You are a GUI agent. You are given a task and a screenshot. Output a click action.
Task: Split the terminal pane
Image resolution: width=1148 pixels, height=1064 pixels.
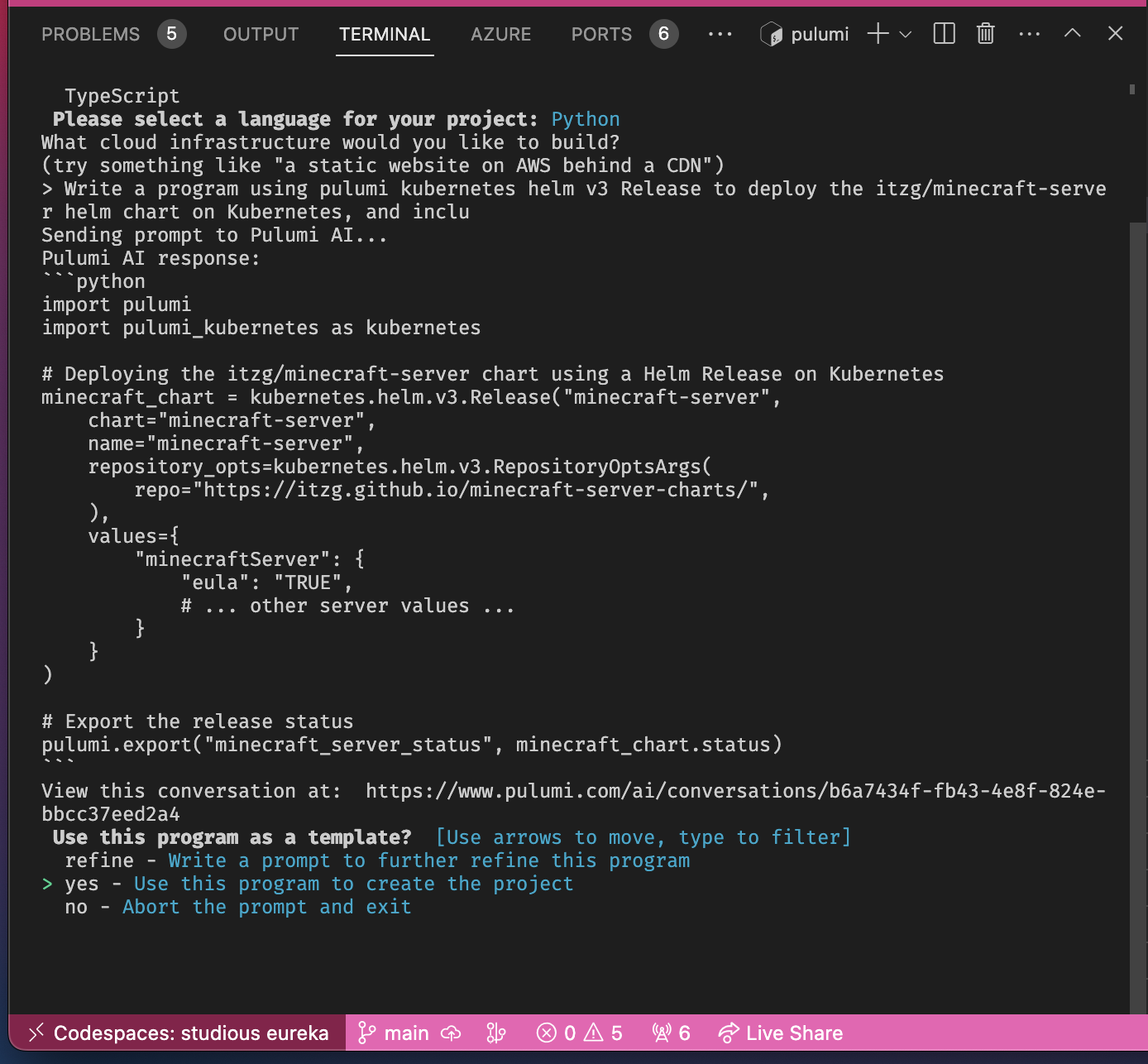click(944, 34)
